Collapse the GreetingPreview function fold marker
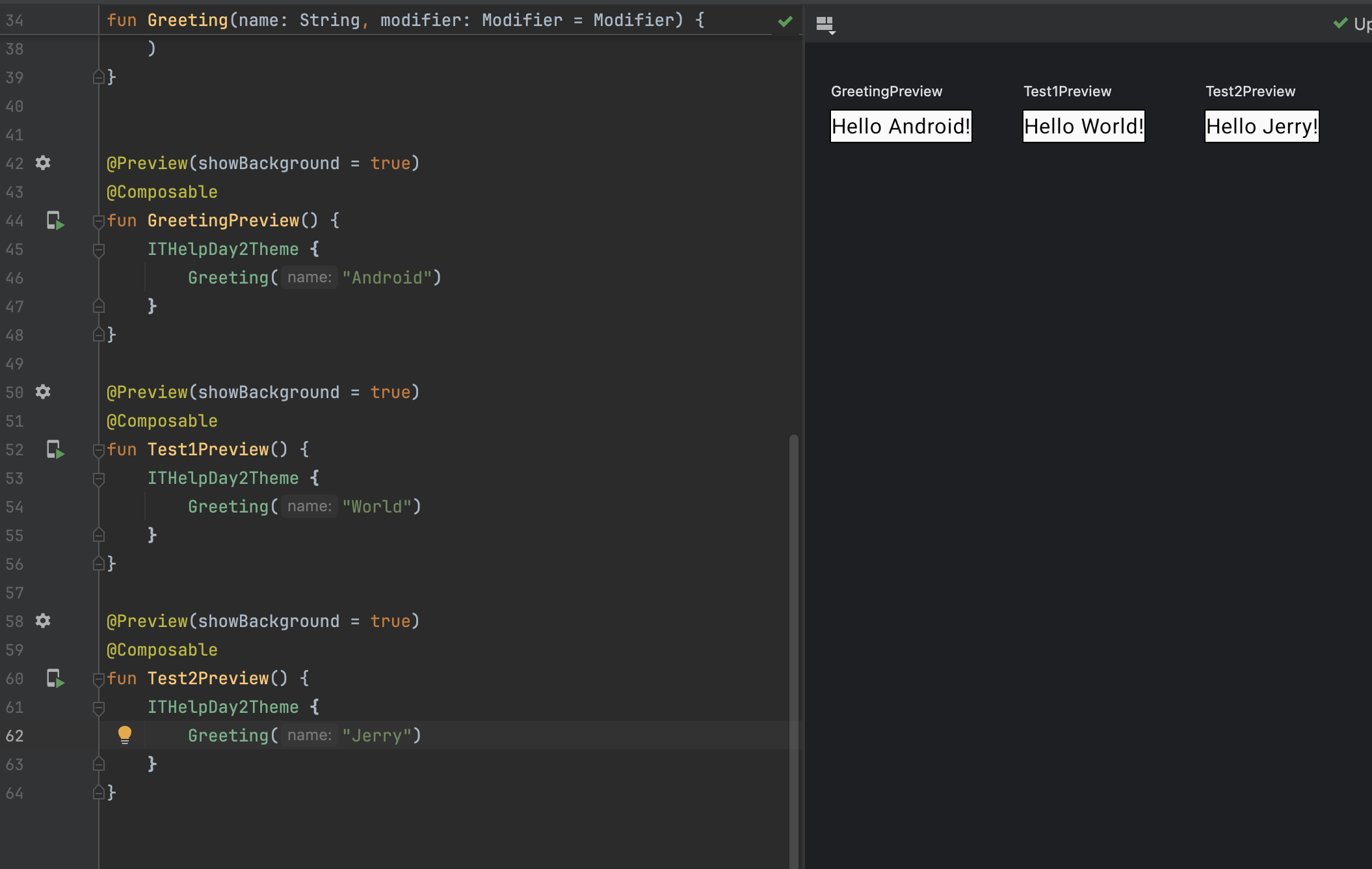Screen dimensions: 1372x869 [x=99, y=221]
